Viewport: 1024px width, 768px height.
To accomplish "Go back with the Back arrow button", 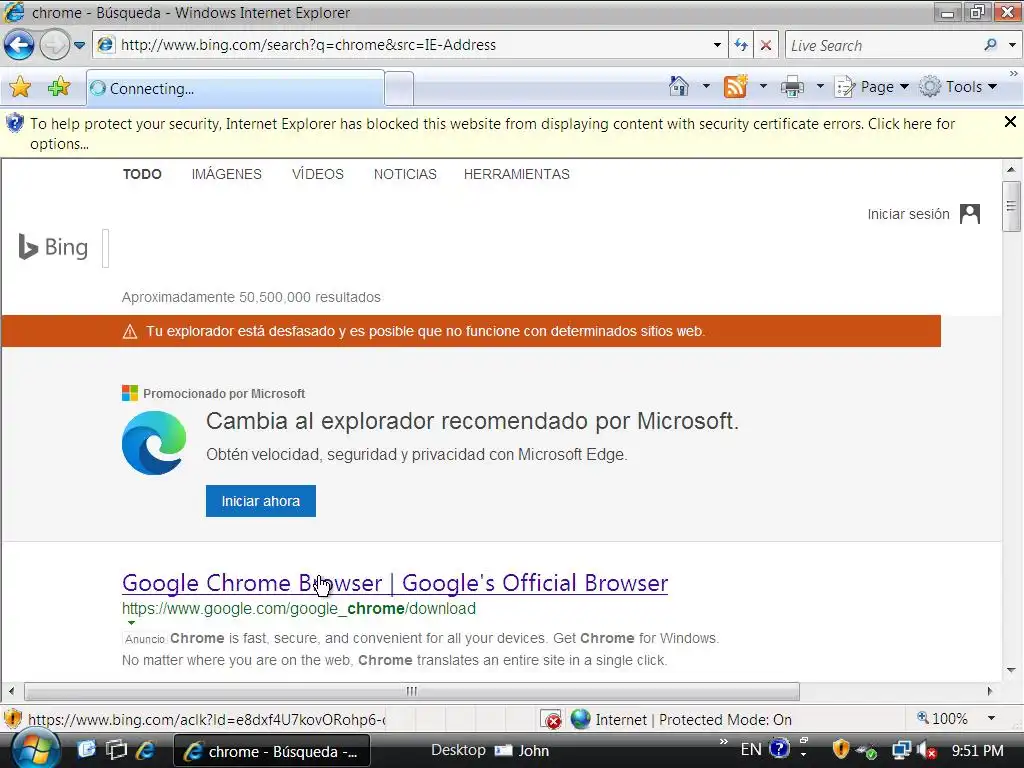I will pos(19,45).
